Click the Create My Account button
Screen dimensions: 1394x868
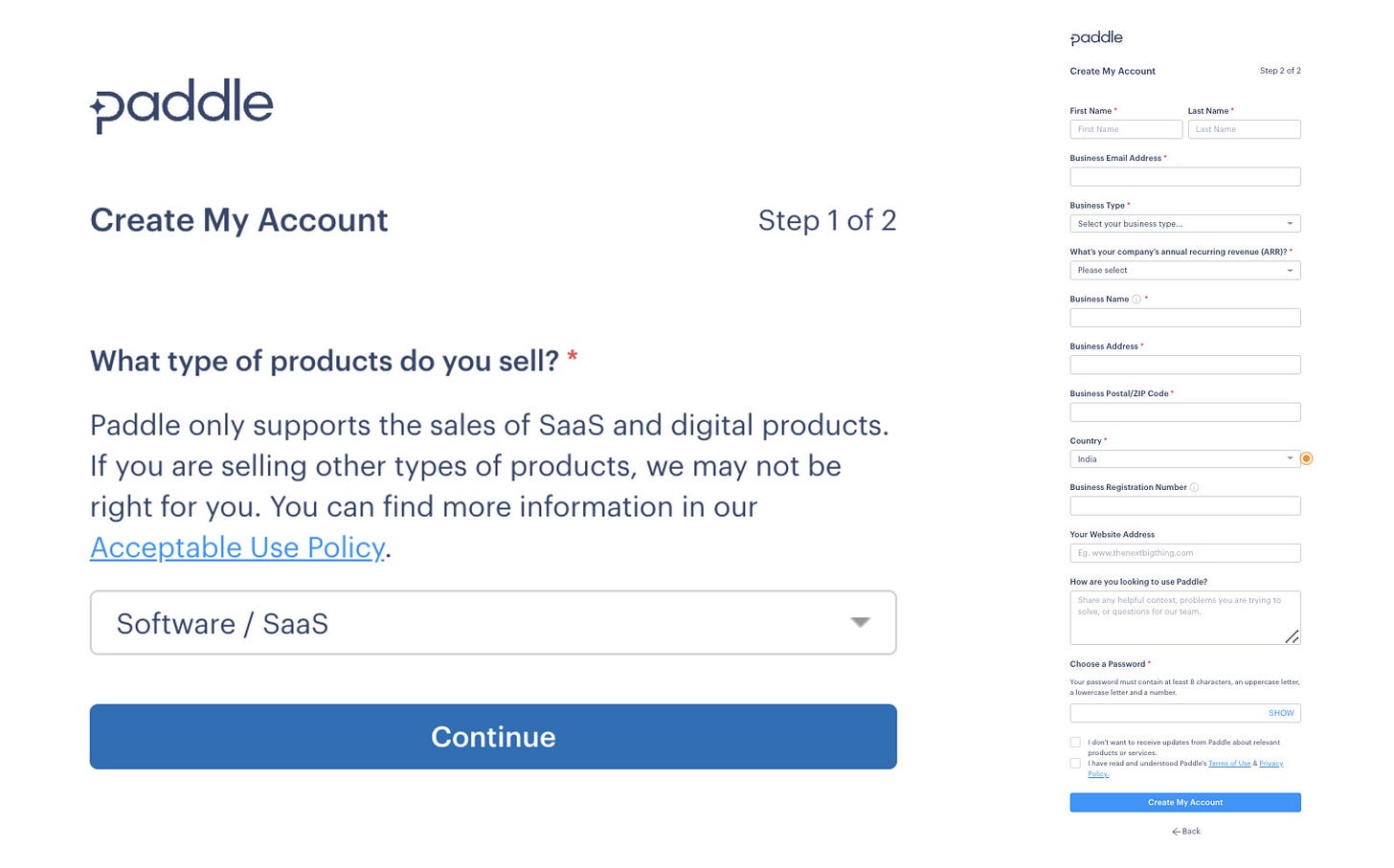[1184, 803]
